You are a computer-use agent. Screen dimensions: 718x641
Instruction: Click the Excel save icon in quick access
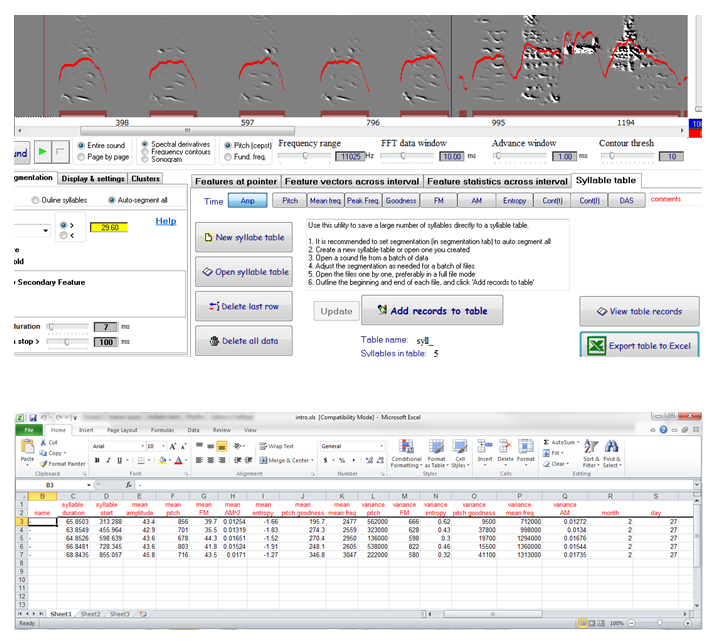[33, 418]
